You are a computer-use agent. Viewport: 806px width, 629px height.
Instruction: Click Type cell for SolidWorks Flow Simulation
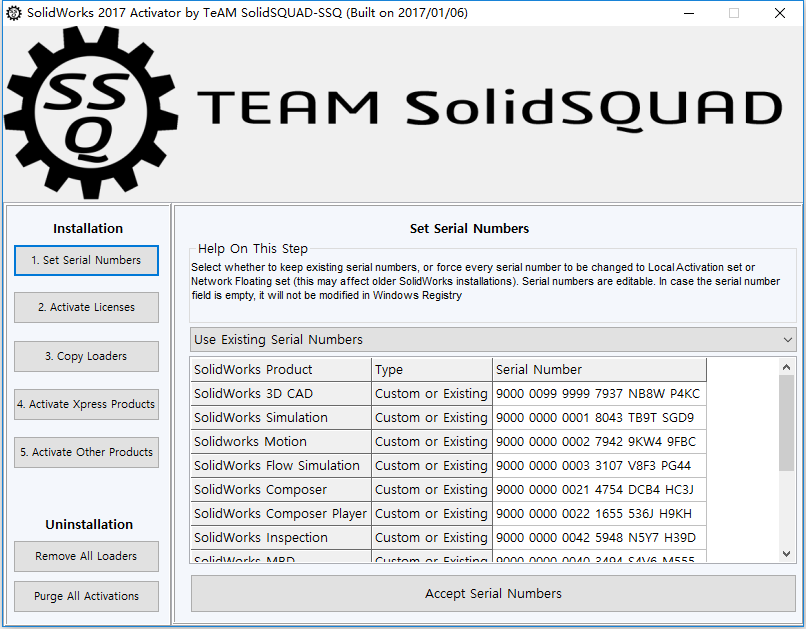coord(432,466)
